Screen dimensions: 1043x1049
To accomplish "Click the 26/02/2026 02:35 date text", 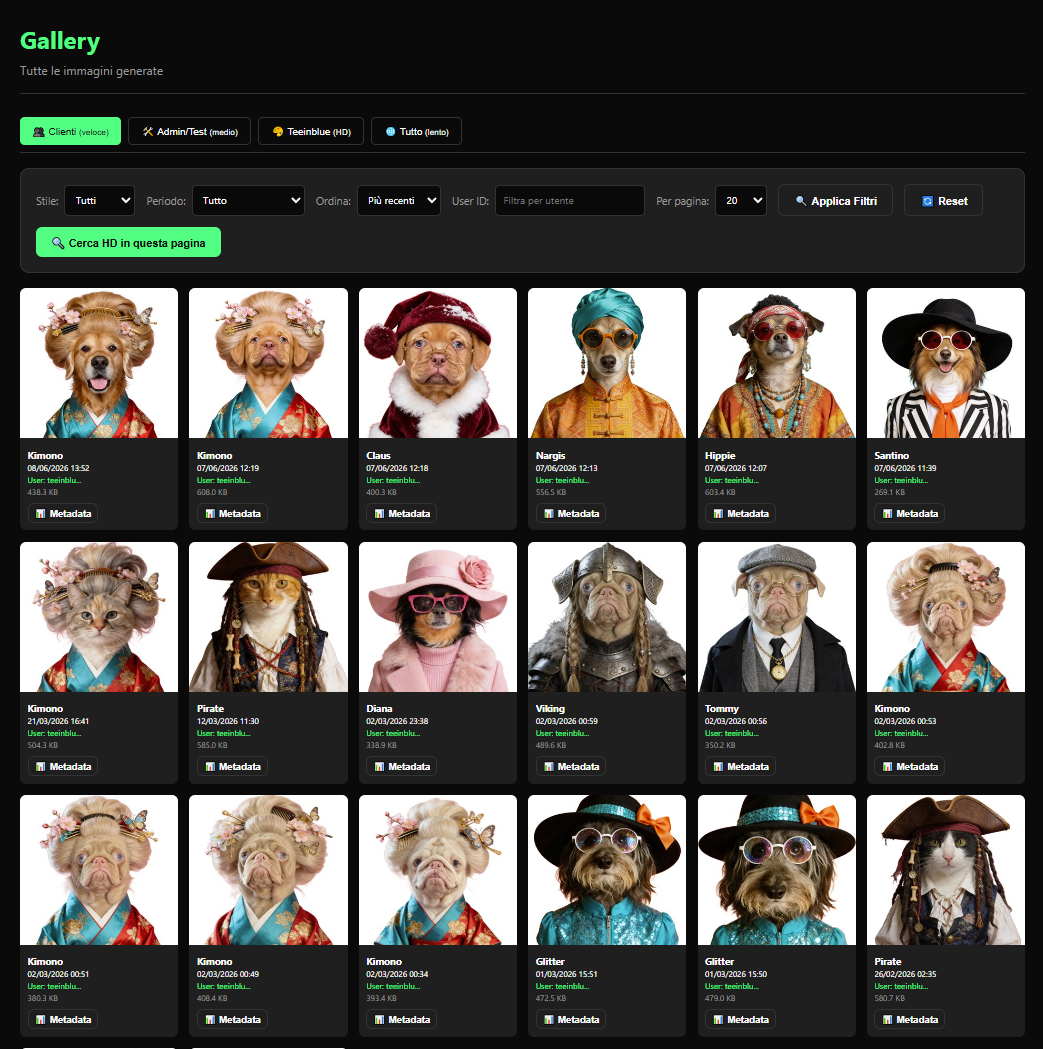I will coord(905,974).
